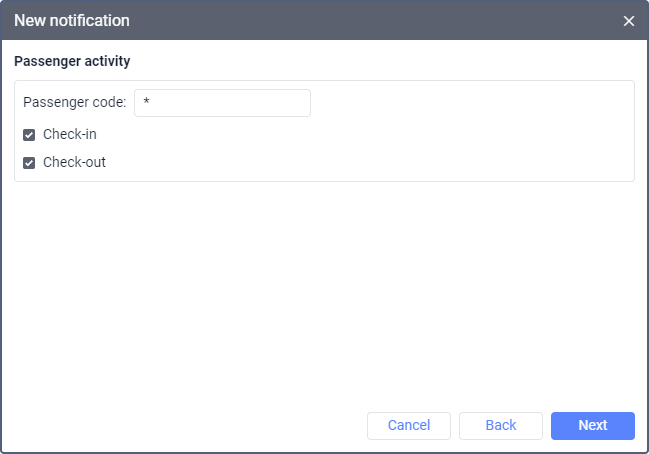Click the Check-in label text
The height and width of the screenshot is (454, 649).
[x=69, y=134]
